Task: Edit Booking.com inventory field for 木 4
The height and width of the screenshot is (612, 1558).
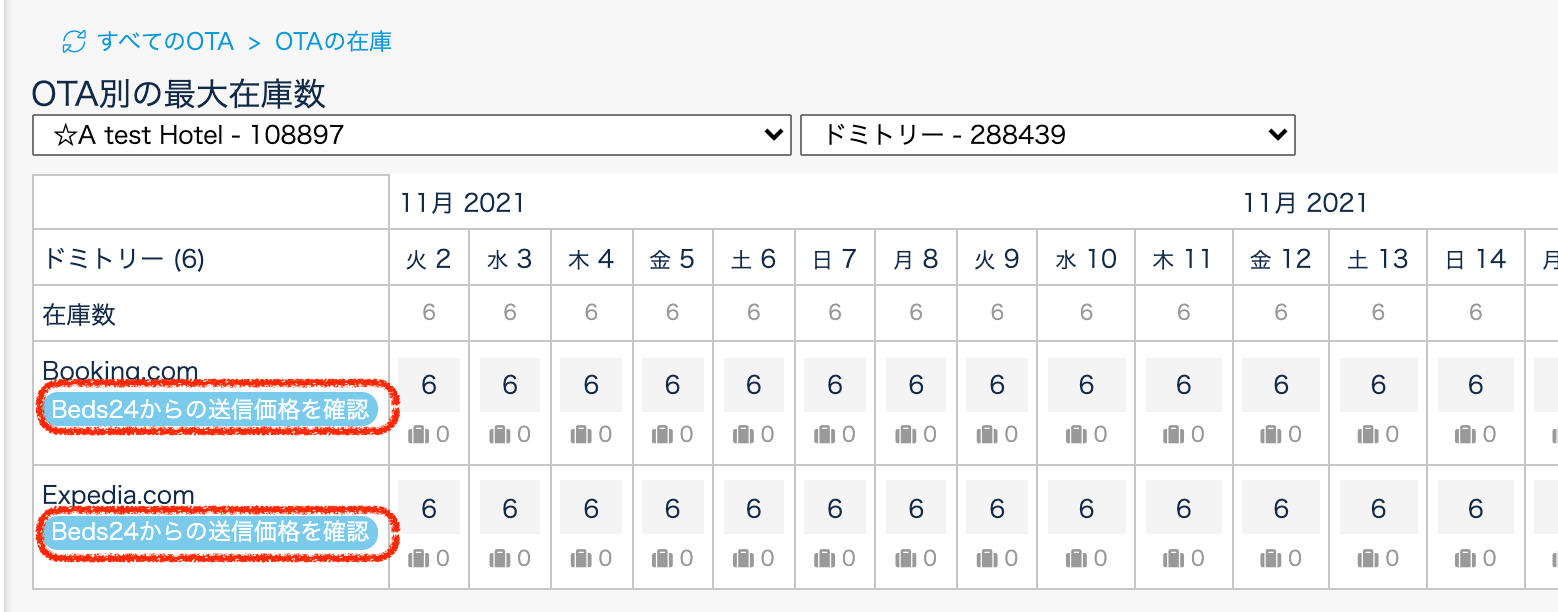Action: click(x=591, y=385)
